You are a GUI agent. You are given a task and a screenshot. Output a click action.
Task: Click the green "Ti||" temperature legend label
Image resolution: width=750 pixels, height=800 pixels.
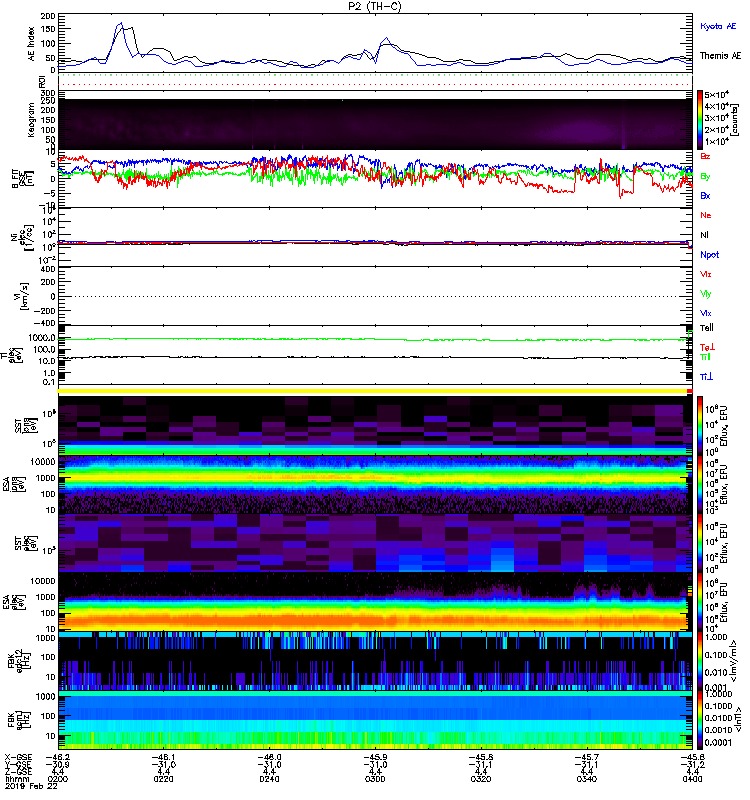coord(705,357)
